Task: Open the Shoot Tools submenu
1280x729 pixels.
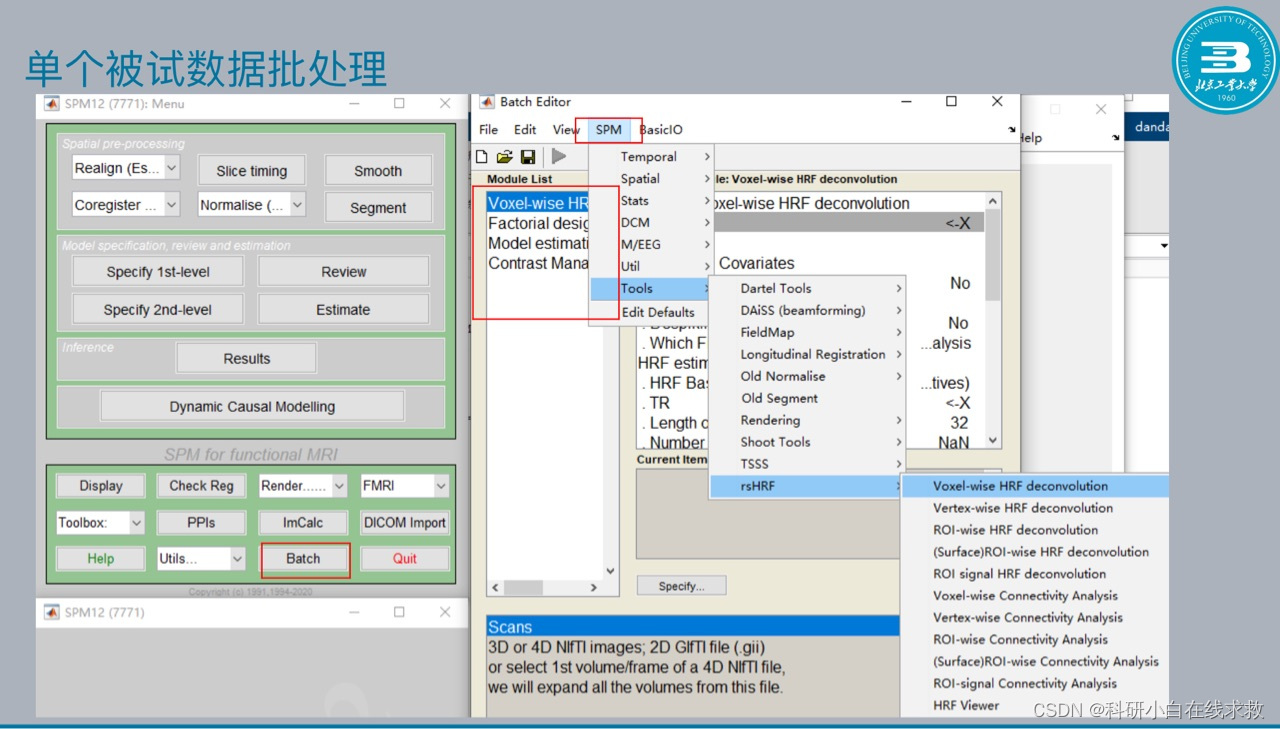Action: (x=807, y=443)
